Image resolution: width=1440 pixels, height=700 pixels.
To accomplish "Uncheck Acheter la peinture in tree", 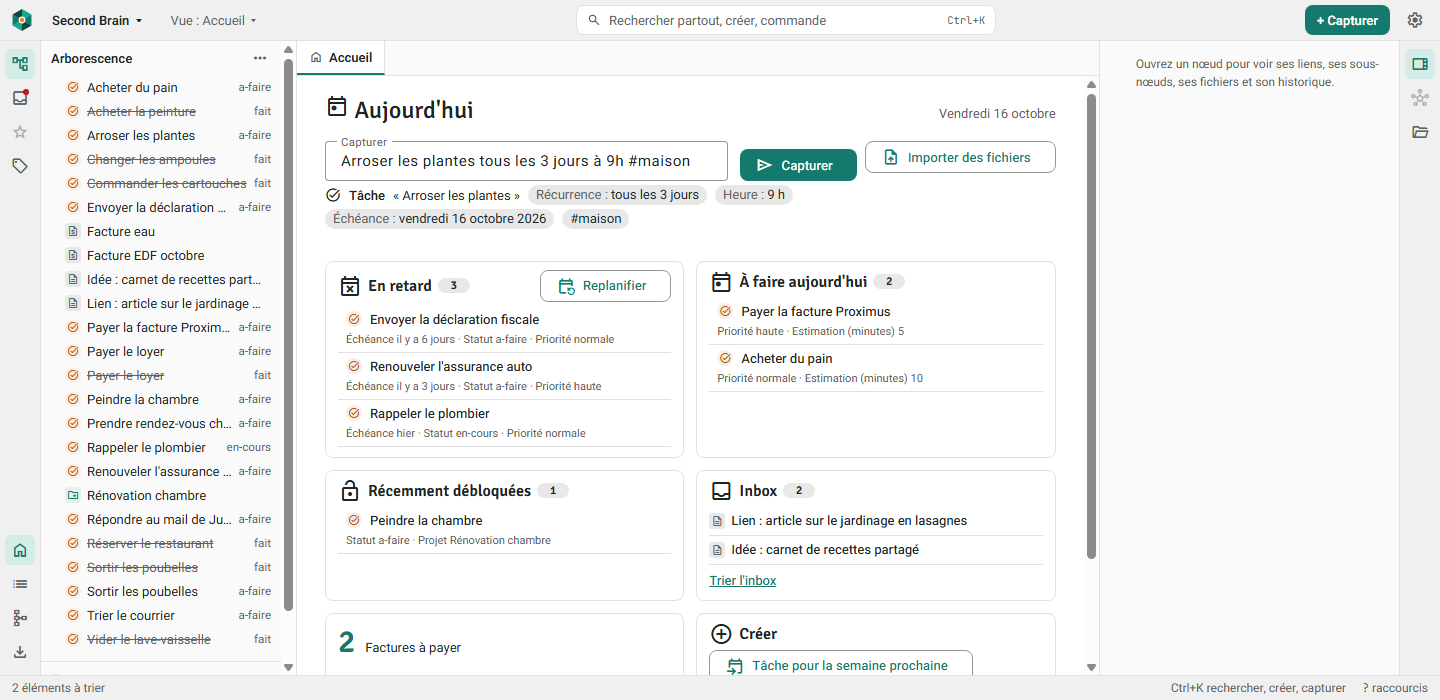I will [x=73, y=111].
